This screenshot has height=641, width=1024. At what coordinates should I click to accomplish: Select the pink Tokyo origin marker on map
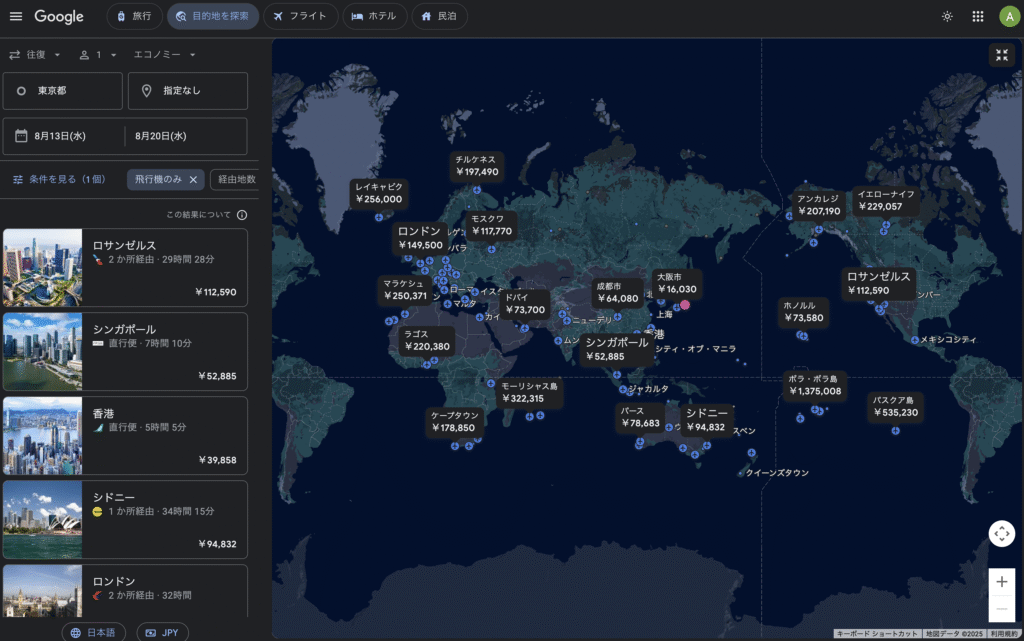[684, 305]
